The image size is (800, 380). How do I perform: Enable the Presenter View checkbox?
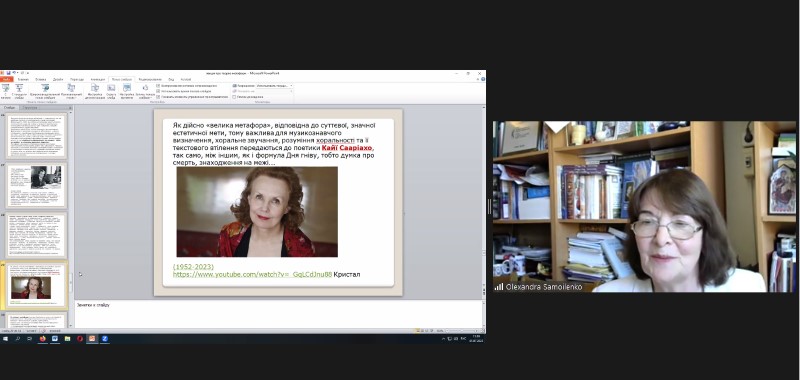(x=234, y=96)
